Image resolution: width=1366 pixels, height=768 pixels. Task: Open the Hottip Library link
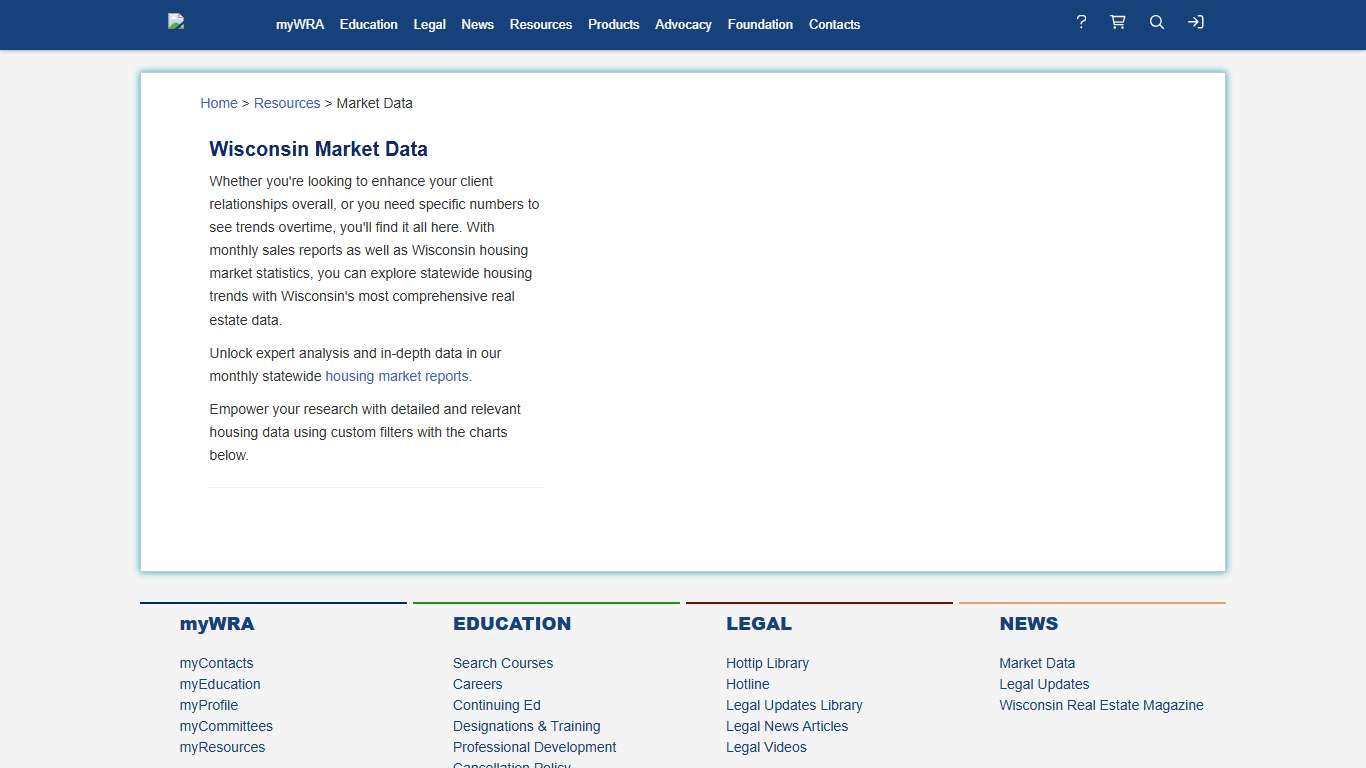point(767,663)
